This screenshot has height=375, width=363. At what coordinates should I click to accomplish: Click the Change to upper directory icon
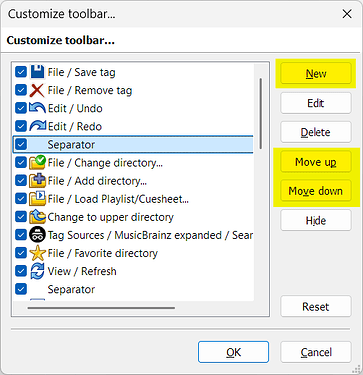click(37, 217)
